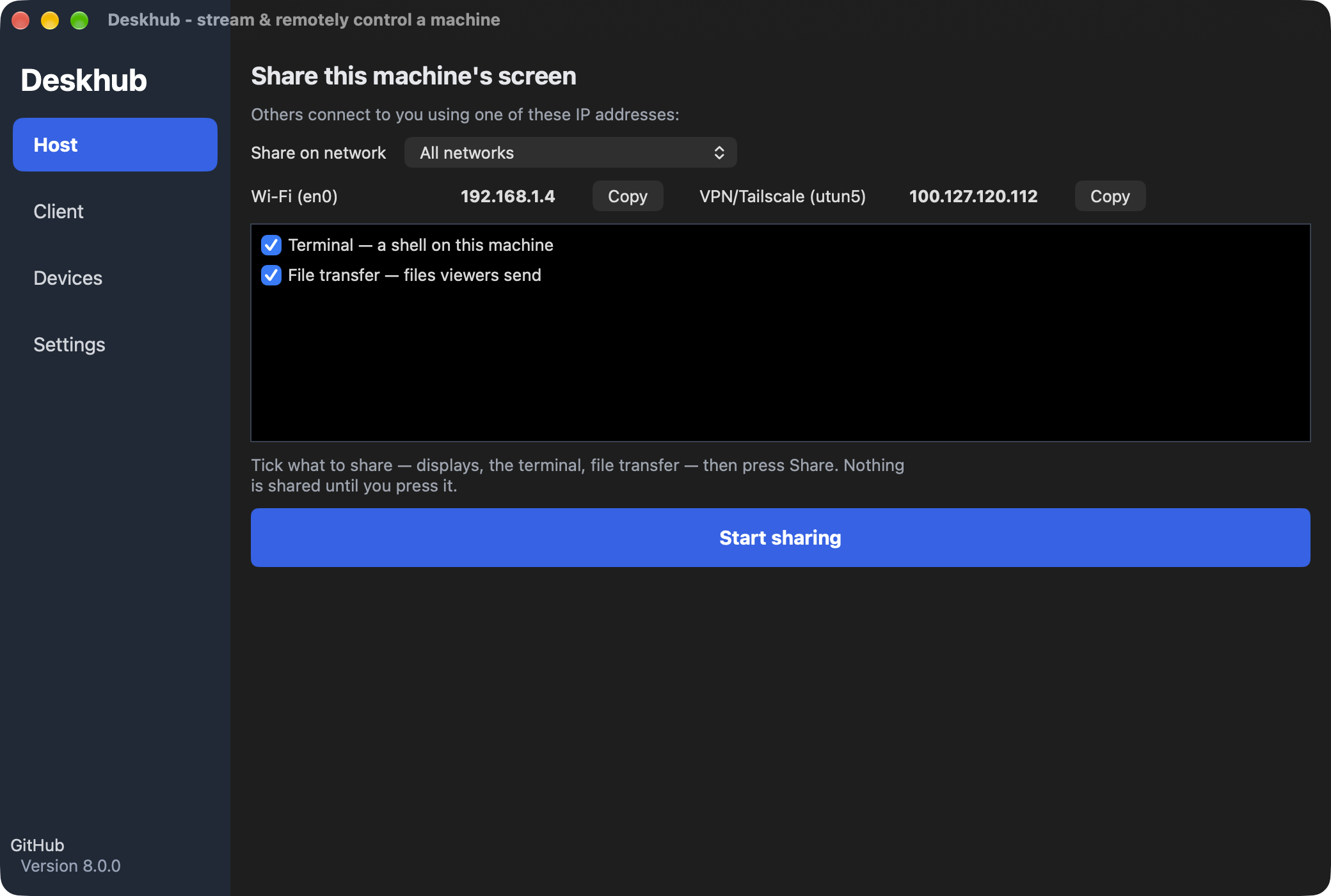
Task: Click the Start sharing button
Action: 780,538
